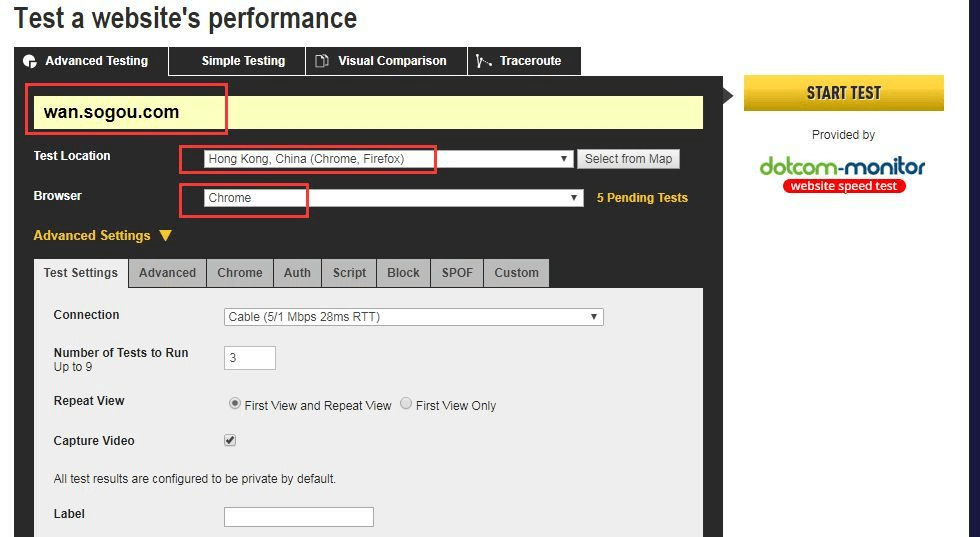The image size is (980, 537).
Task: Open the Chrome settings sub-tab
Action: [x=240, y=273]
